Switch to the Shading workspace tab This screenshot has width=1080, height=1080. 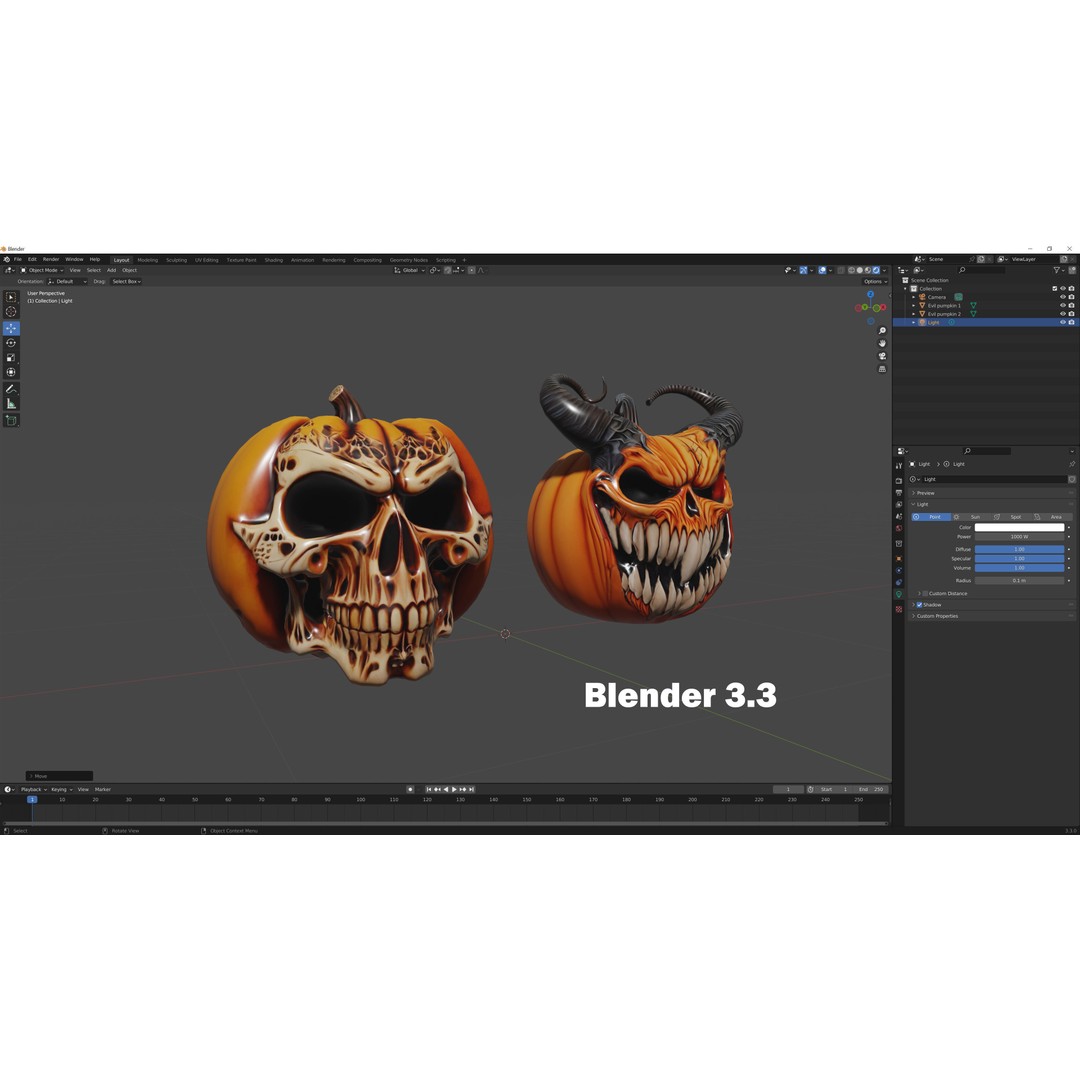(273, 260)
